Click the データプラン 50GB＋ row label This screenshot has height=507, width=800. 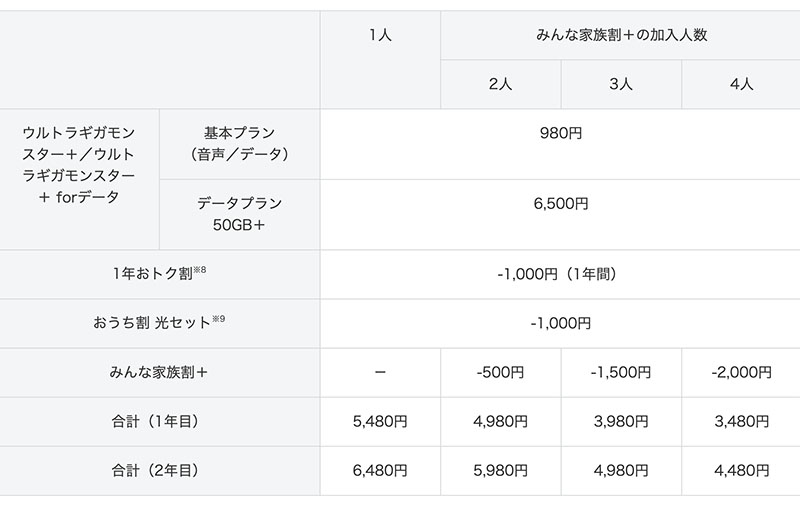pyautogui.click(x=239, y=214)
